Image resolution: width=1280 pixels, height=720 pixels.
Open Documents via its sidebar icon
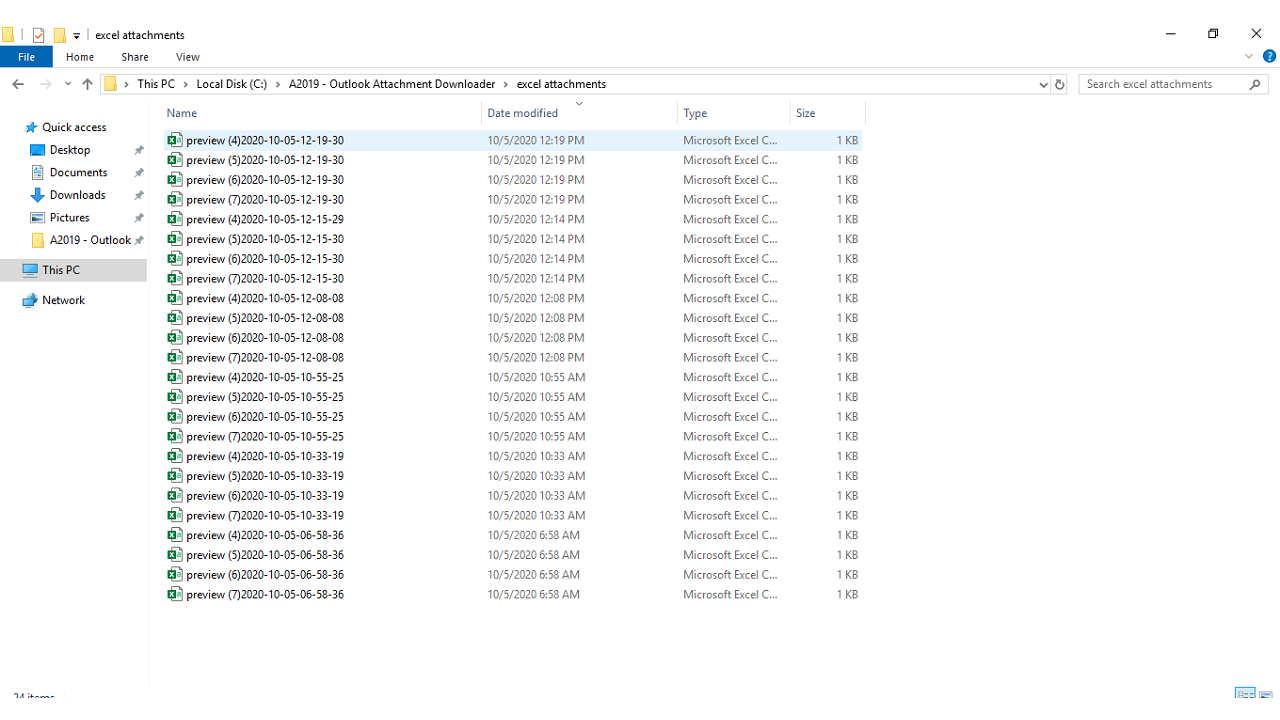tap(38, 172)
